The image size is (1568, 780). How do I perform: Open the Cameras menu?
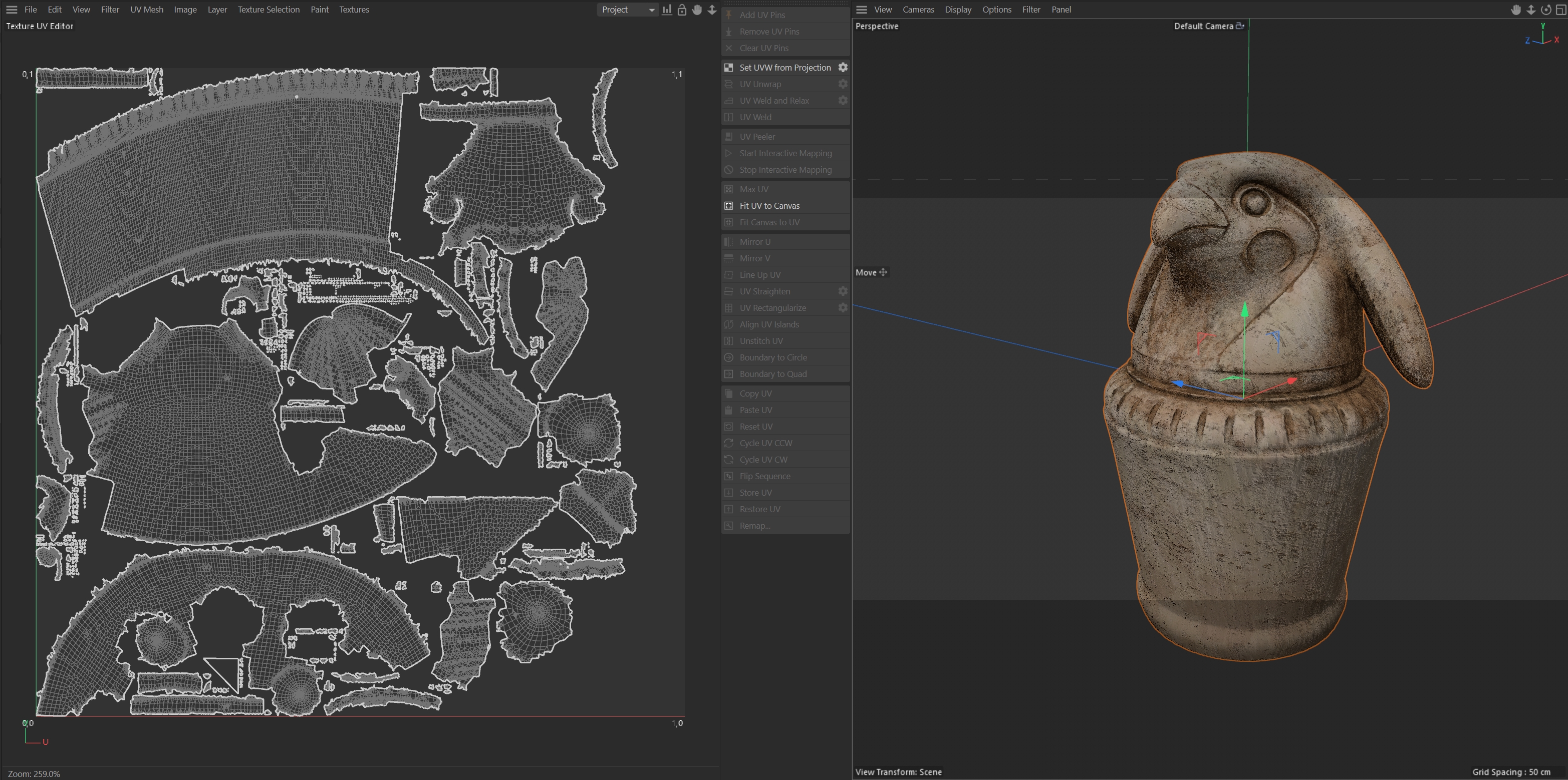point(918,10)
